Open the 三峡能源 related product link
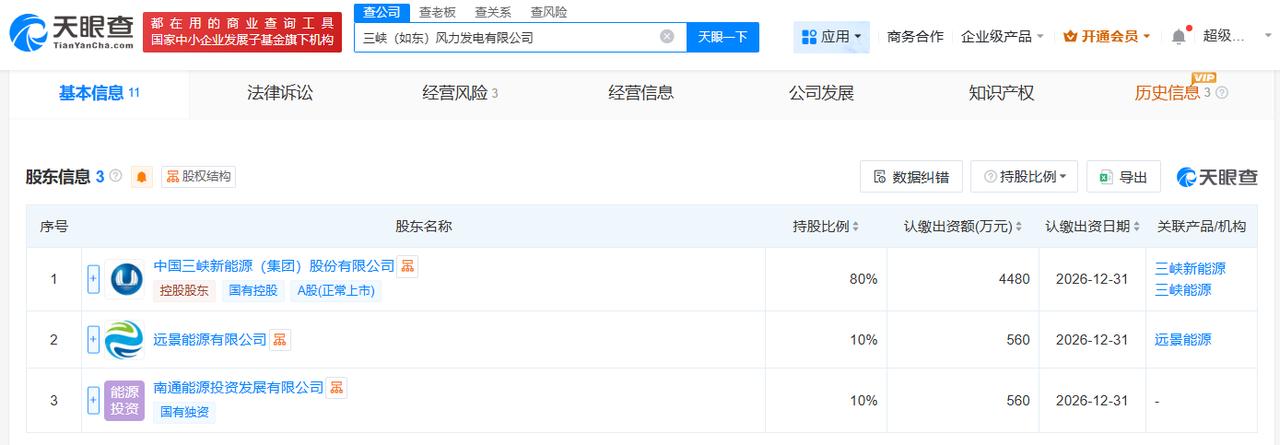 coord(1183,290)
